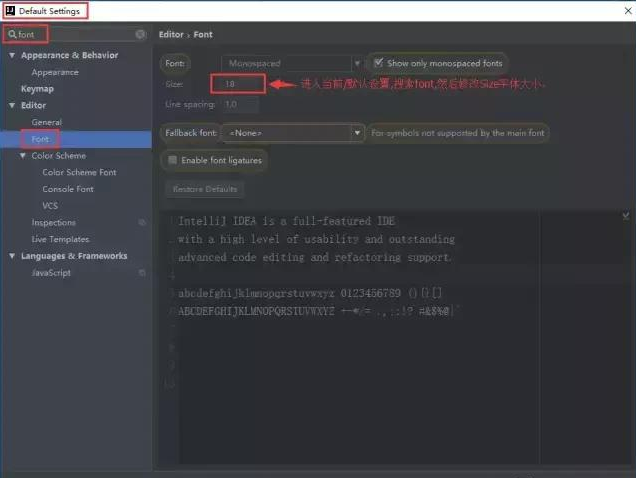Image resolution: width=636 pixels, height=478 pixels.
Task: Select Console Font under Color Scheme
Action: [68, 189]
